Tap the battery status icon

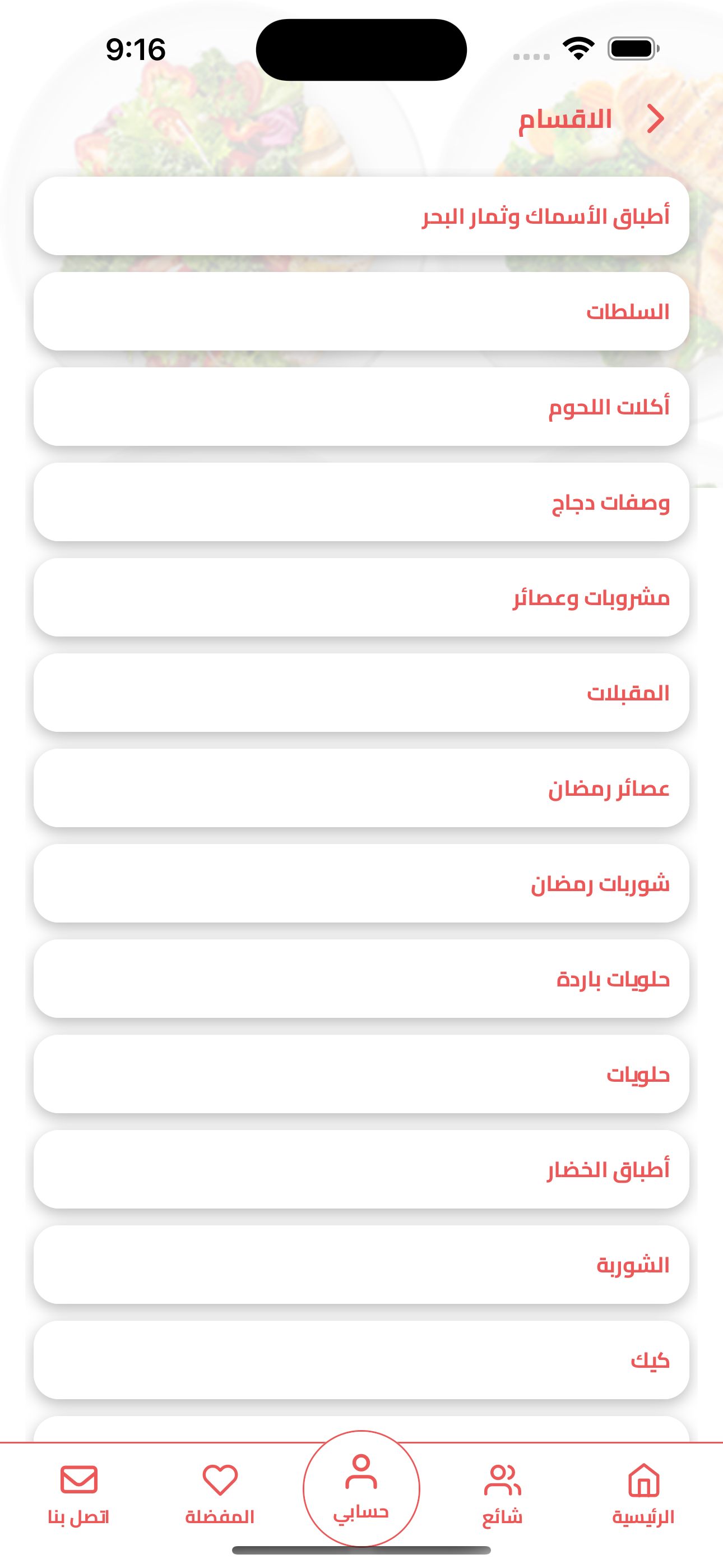pyautogui.click(x=633, y=49)
